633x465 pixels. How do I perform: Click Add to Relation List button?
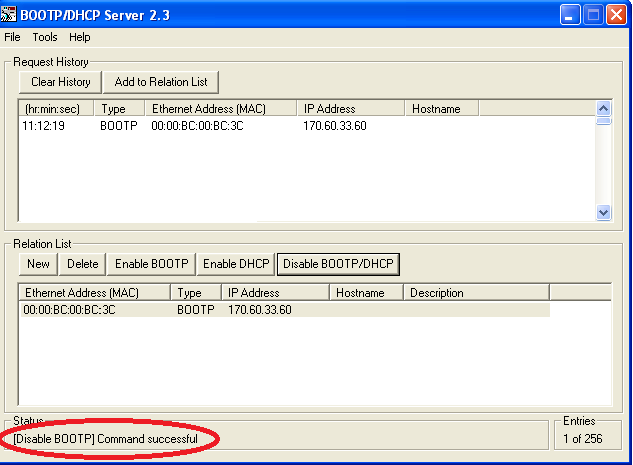(161, 82)
